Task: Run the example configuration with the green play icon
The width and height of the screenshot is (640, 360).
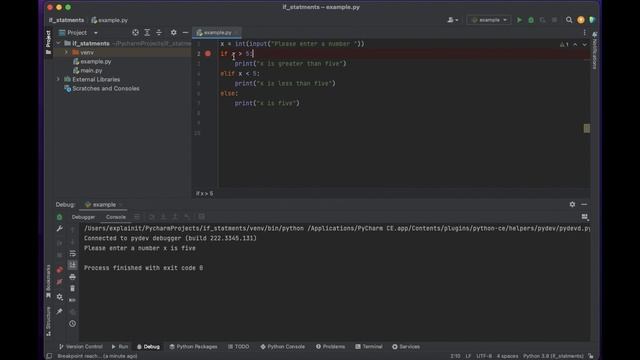Action: click(x=519, y=20)
